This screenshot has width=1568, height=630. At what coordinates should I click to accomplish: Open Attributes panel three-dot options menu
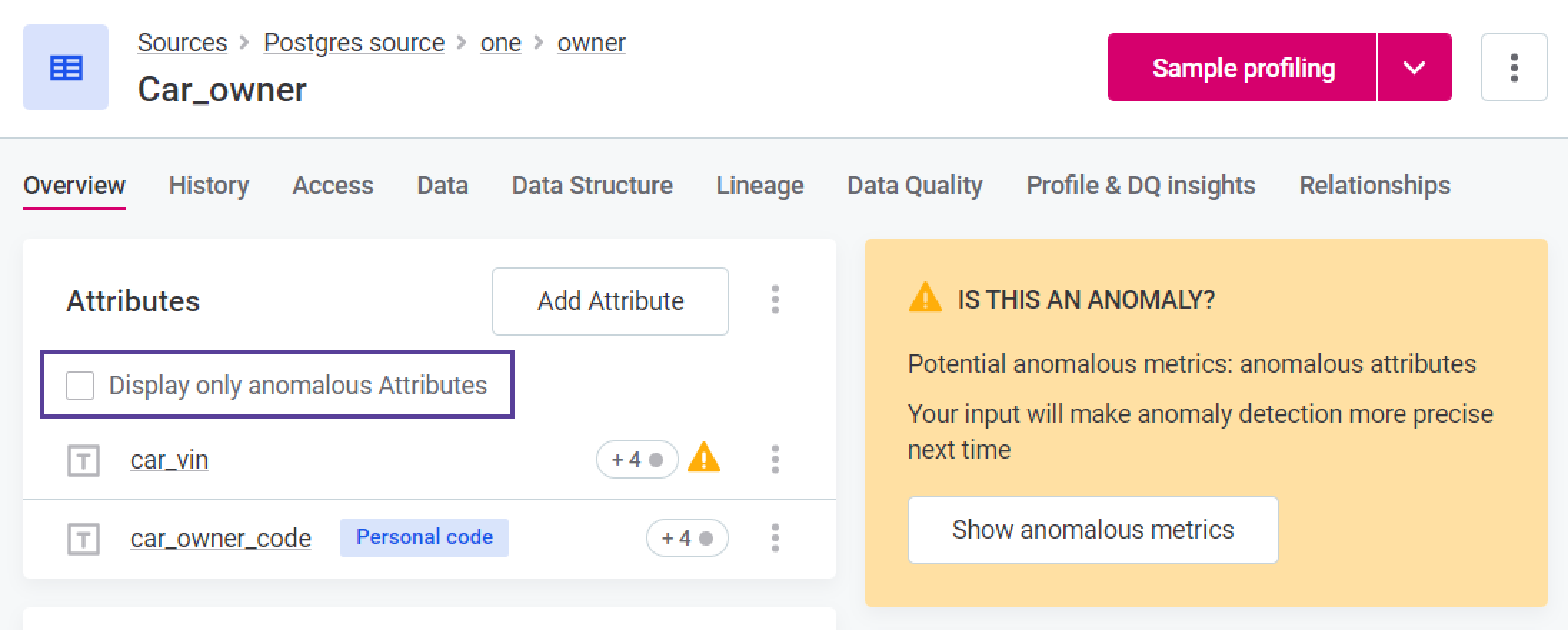pyautogui.click(x=775, y=300)
